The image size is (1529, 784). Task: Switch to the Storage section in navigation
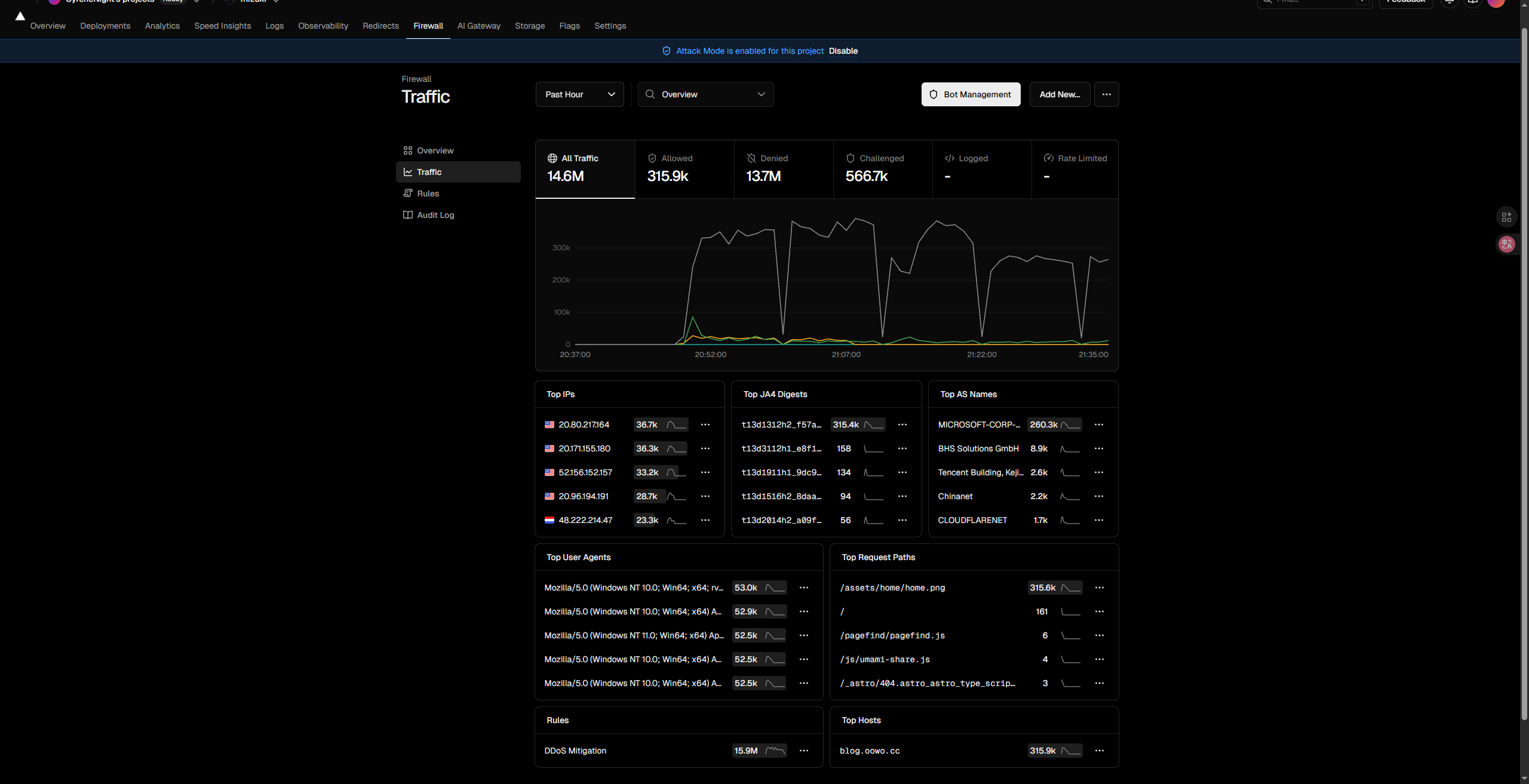530,26
